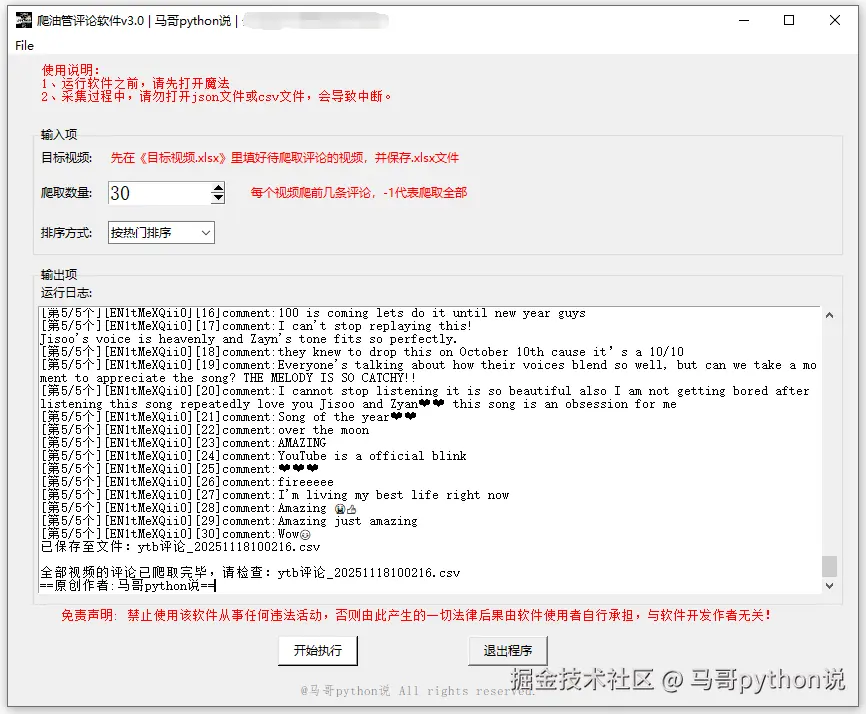Click the log scrollbar's up arrow

[830, 313]
